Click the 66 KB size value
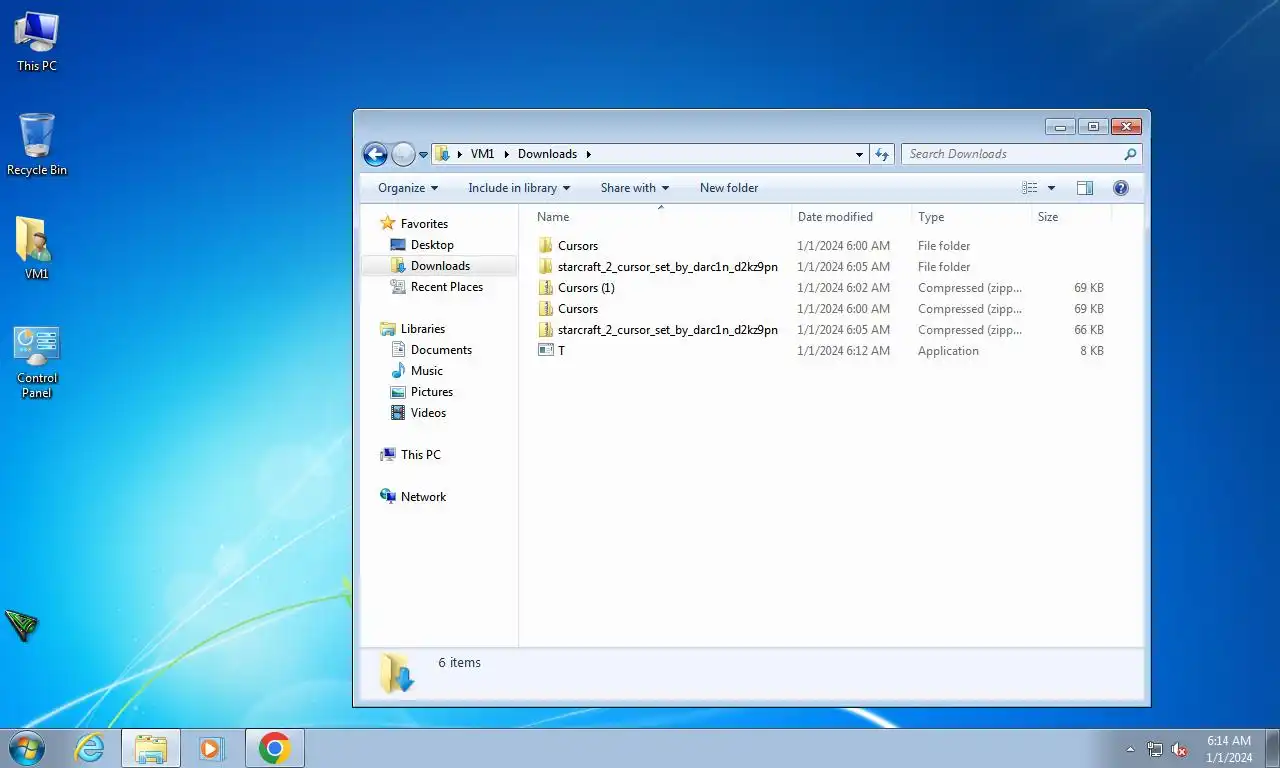This screenshot has height=768, width=1280. [1089, 330]
